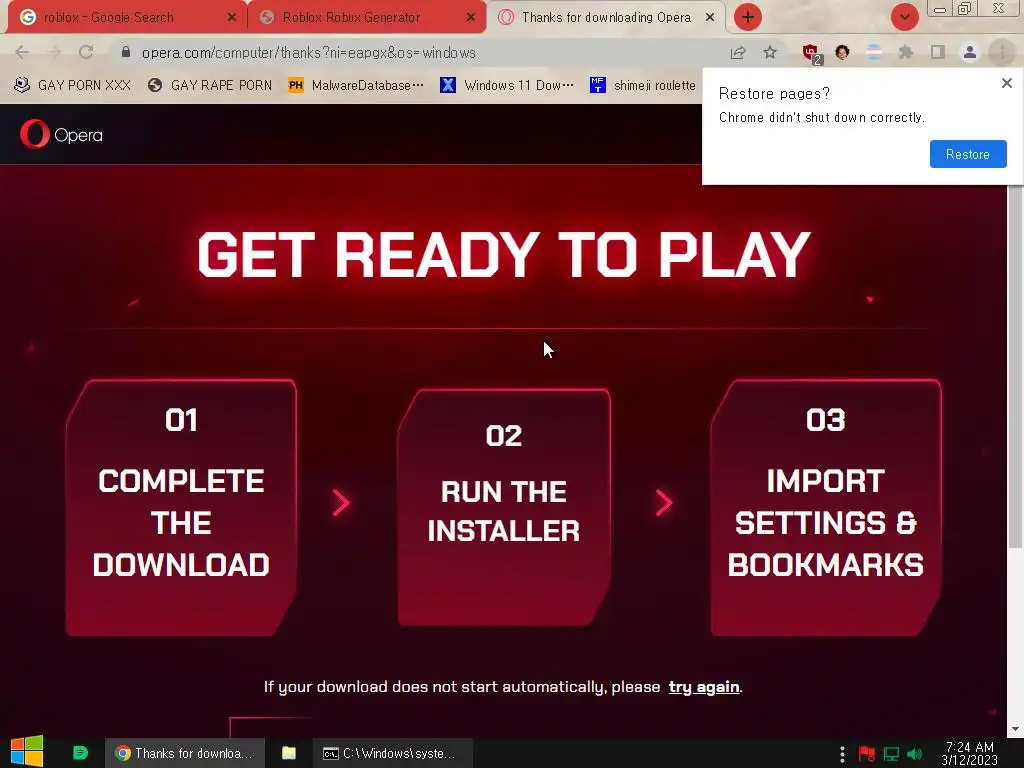Screen dimensions: 1024x768
Task: View site info via the padlock icon
Action: [126, 52]
